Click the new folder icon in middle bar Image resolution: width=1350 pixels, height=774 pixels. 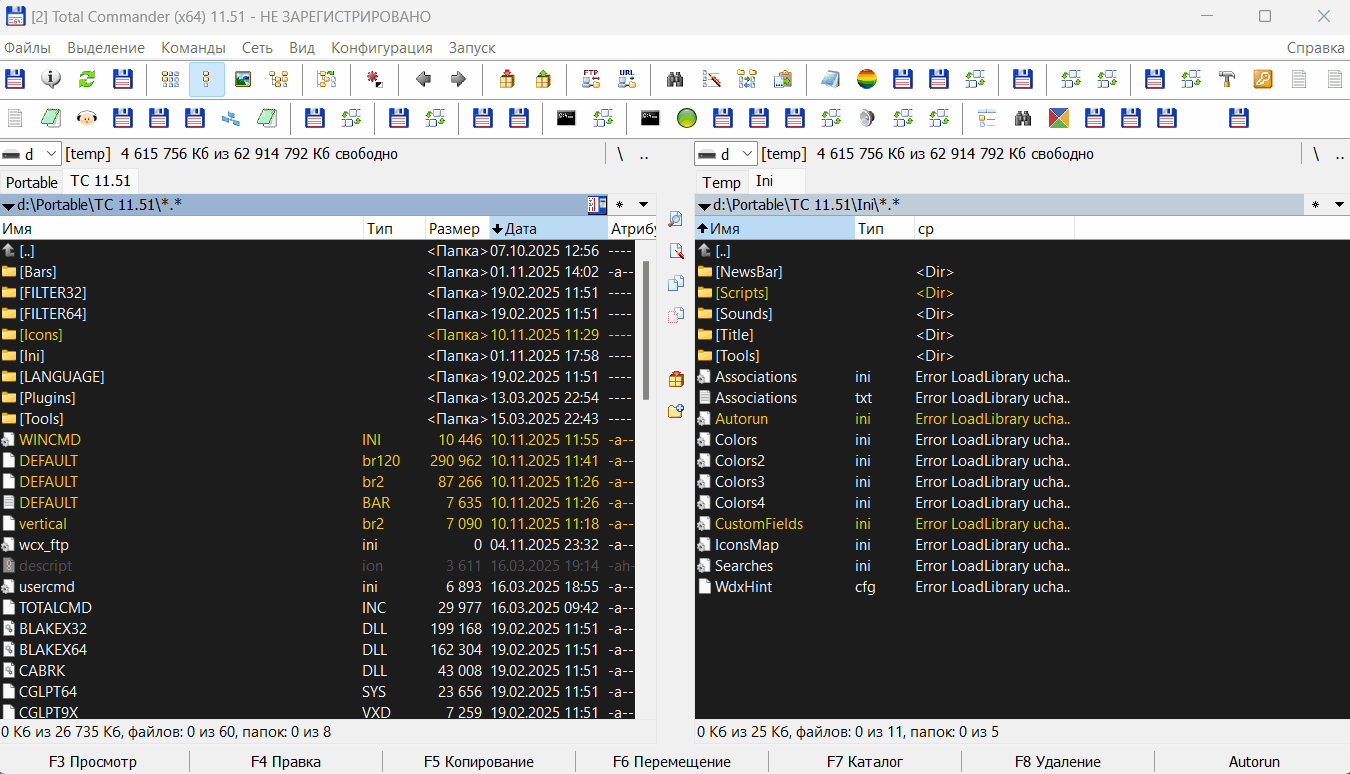(676, 410)
